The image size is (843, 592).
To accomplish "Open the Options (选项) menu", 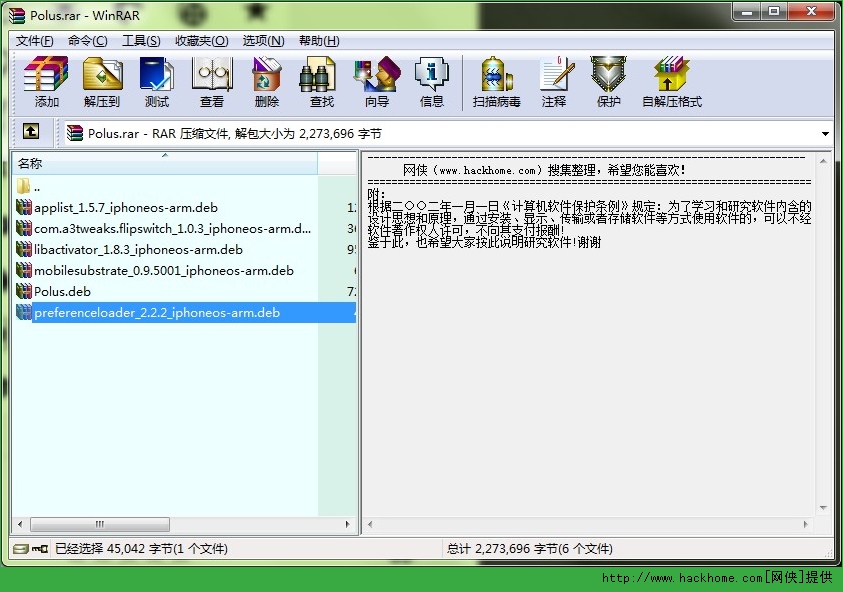I will (x=263, y=41).
